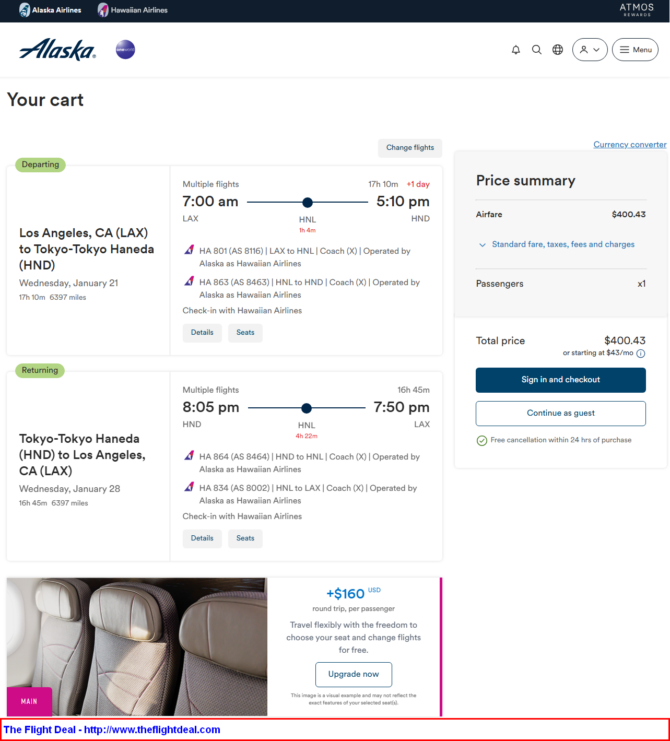This screenshot has height=741, width=670.
Task: Open Details for the returning flight
Action: coord(202,538)
